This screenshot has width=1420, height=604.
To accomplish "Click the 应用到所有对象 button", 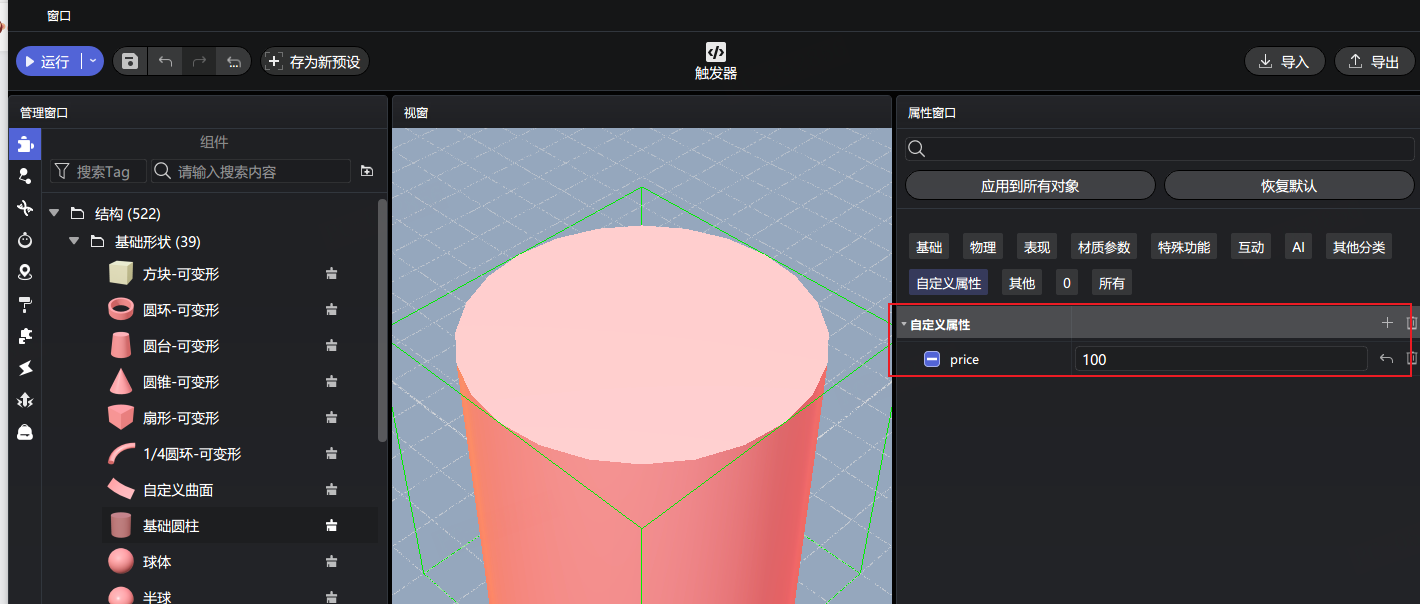I will point(1030,186).
